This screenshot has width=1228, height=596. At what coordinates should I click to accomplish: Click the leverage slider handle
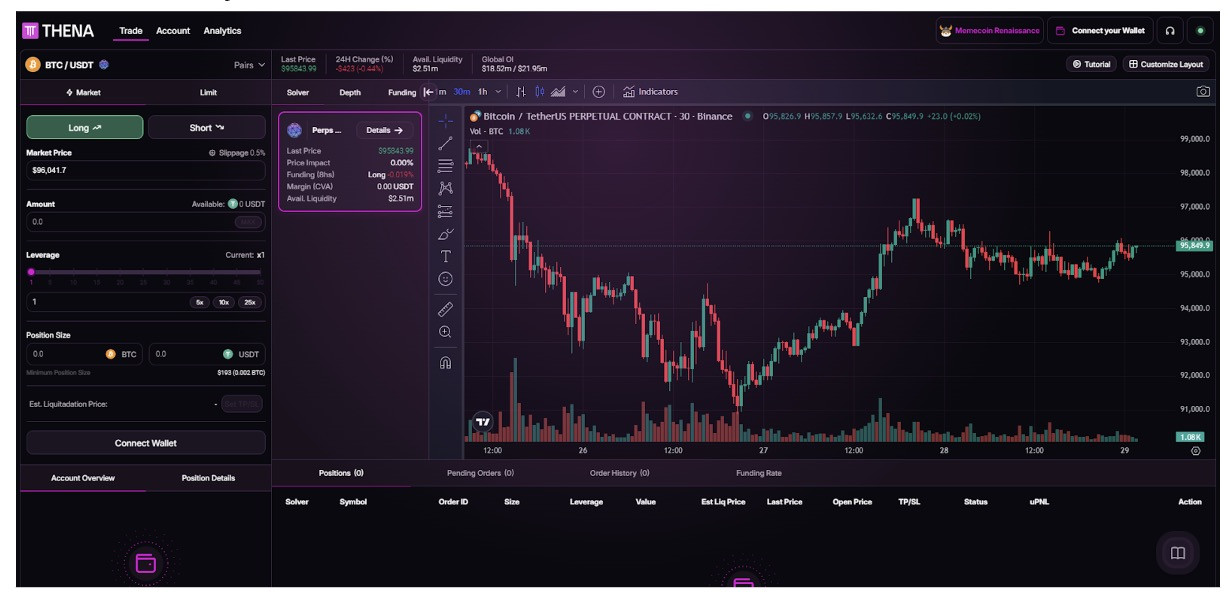click(x=31, y=271)
